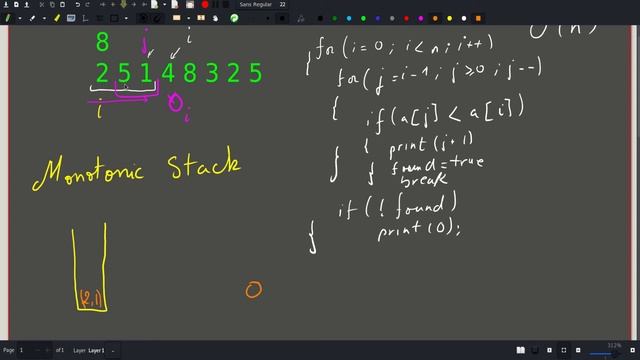The width and height of the screenshot is (640, 360).
Task: Open the shape tools dropdown arrow
Action: pyautogui.click(x=126, y=18)
